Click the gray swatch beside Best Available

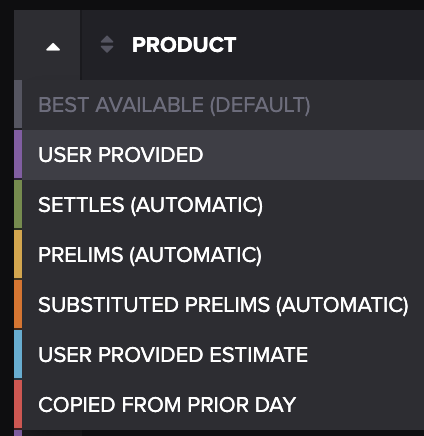pos(18,104)
